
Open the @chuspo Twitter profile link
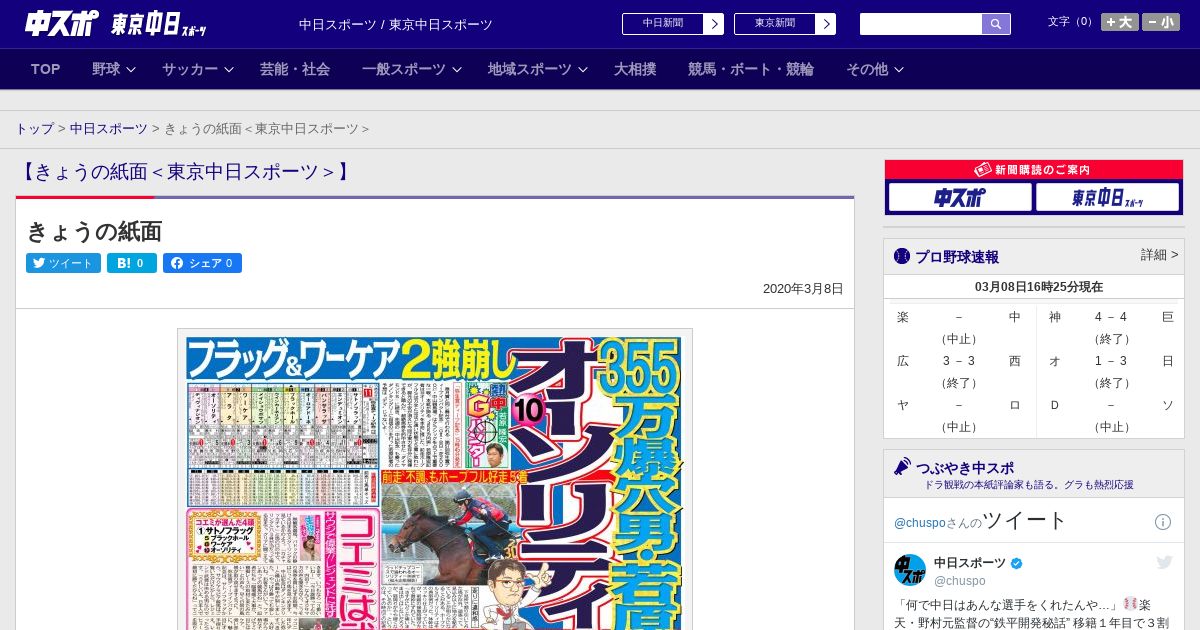(x=919, y=523)
